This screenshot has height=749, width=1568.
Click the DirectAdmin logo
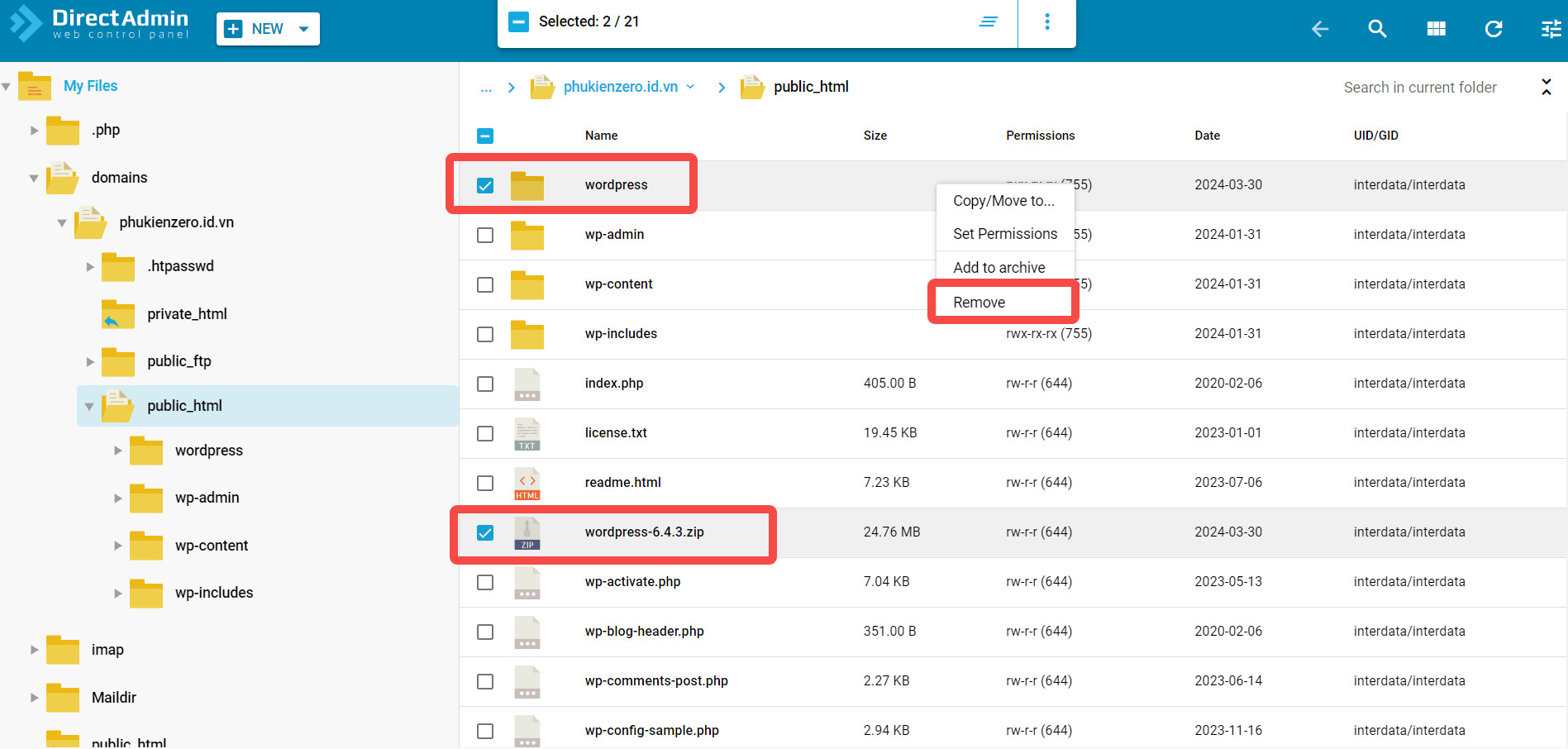click(99, 23)
